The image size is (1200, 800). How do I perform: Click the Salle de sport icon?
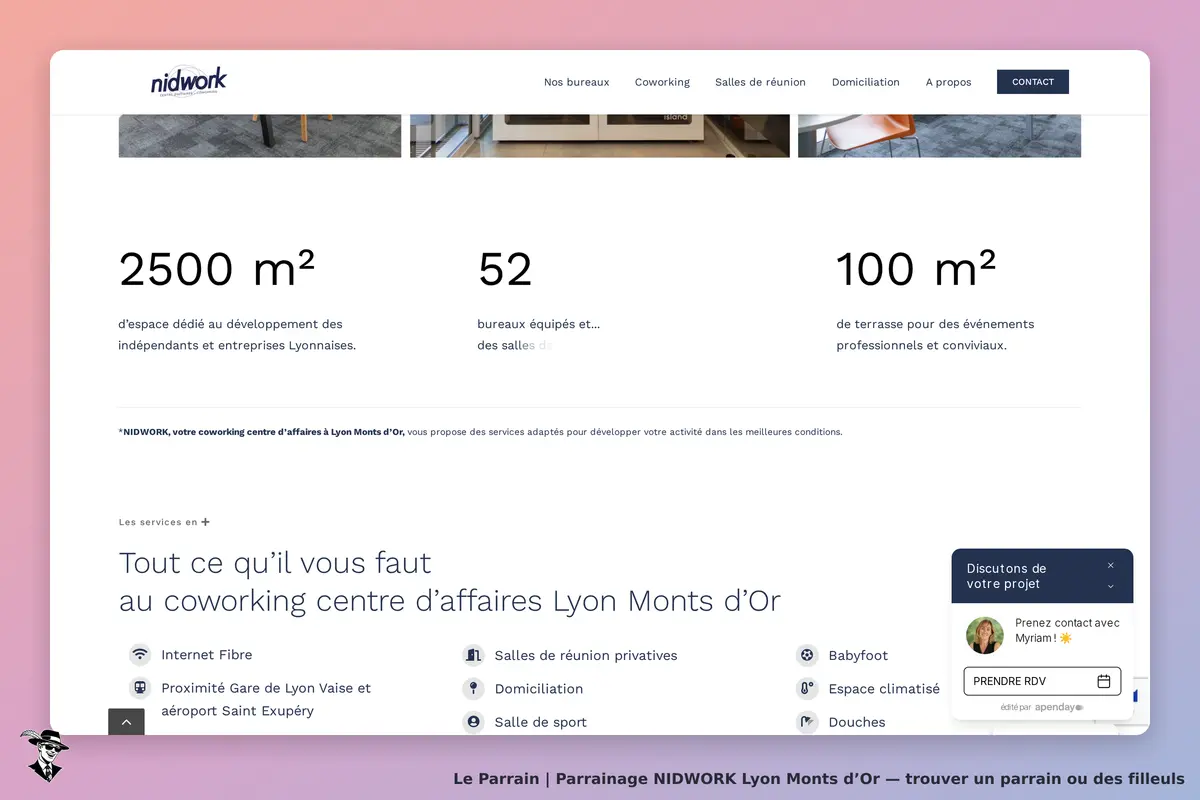tap(473, 721)
